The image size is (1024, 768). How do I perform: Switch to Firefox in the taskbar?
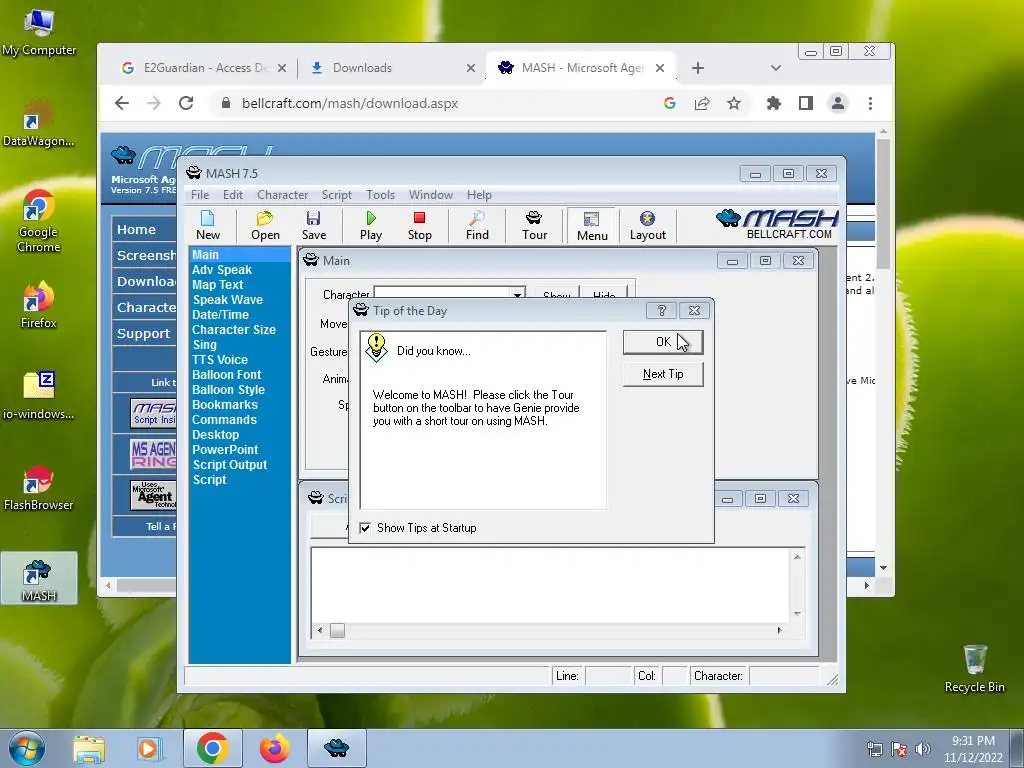274,748
